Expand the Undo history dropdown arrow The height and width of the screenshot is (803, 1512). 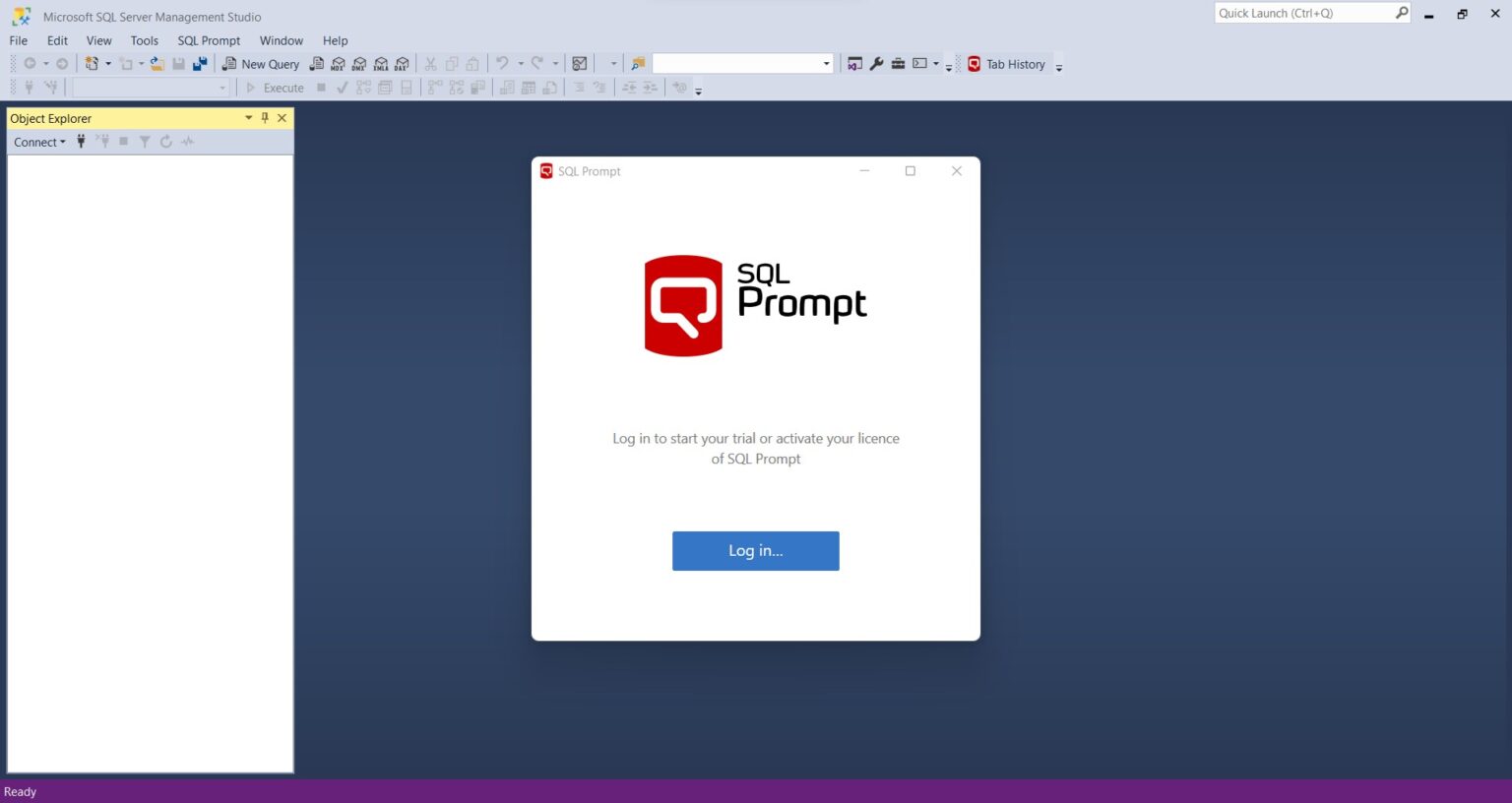[x=519, y=64]
